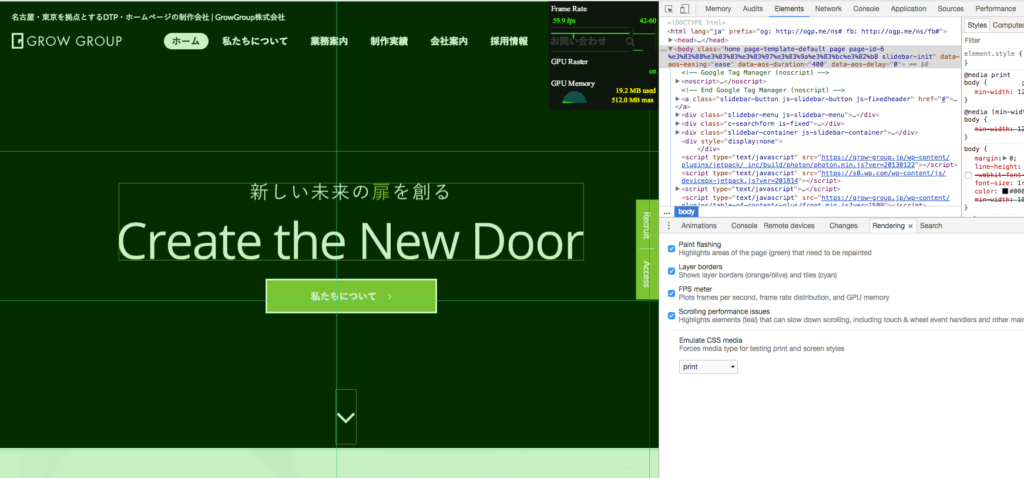Viewport: 1024px width, 478px height.
Task: Click the Google Tag Manager comment line
Action: point(756,73)
